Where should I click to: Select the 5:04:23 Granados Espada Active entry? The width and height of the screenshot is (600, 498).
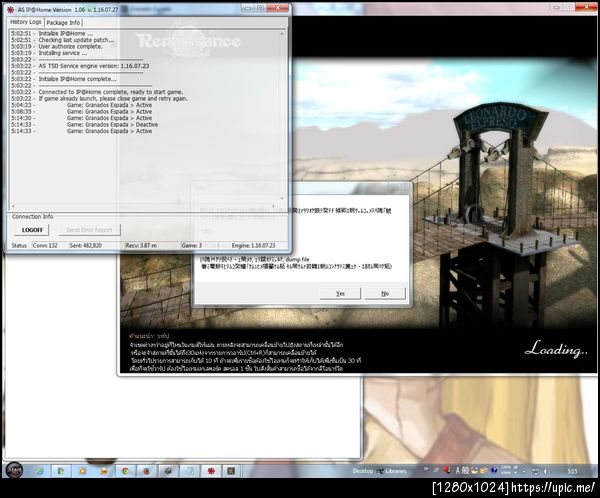(82, 105)
